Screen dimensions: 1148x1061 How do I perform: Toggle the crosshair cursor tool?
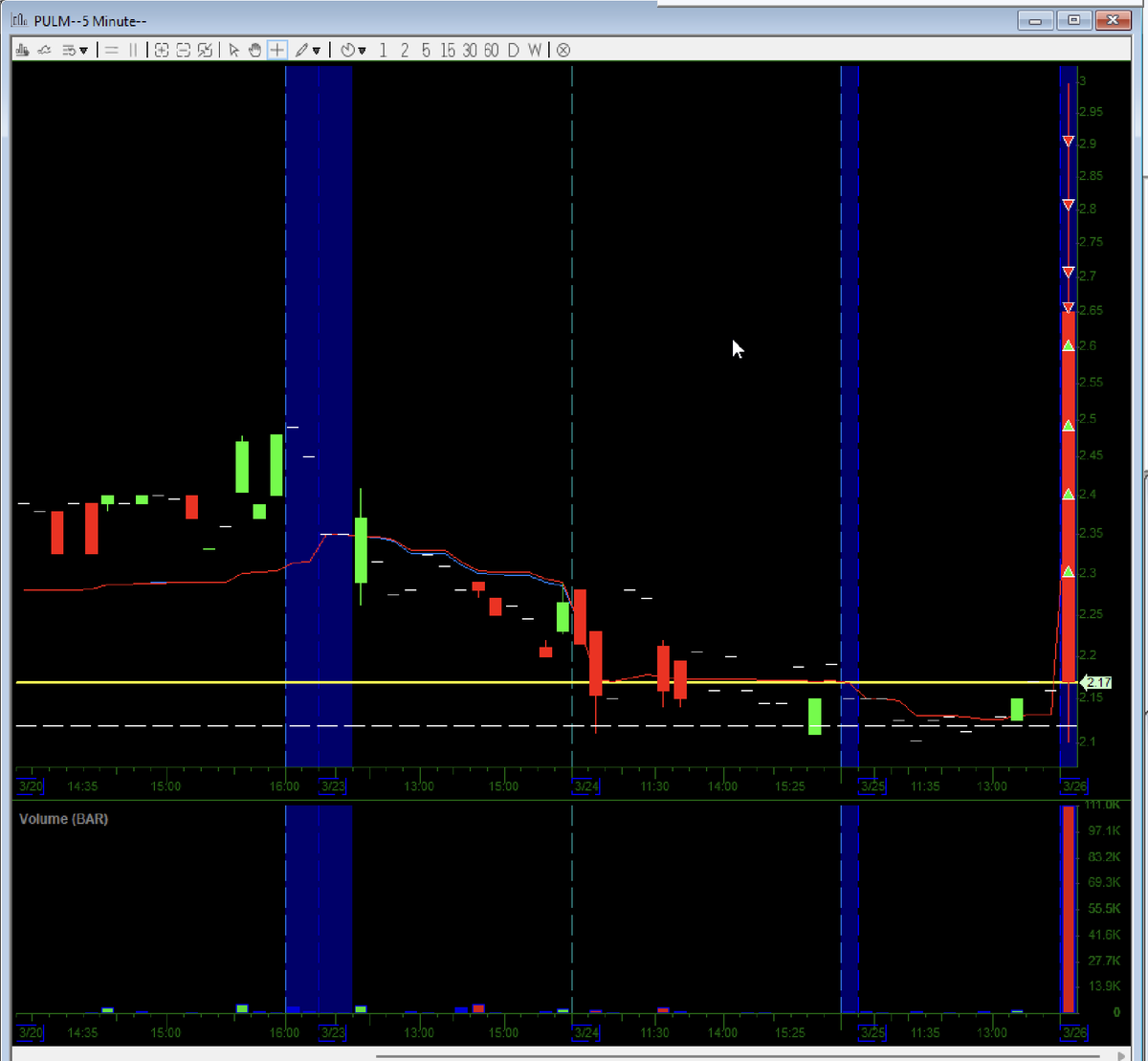277,50
